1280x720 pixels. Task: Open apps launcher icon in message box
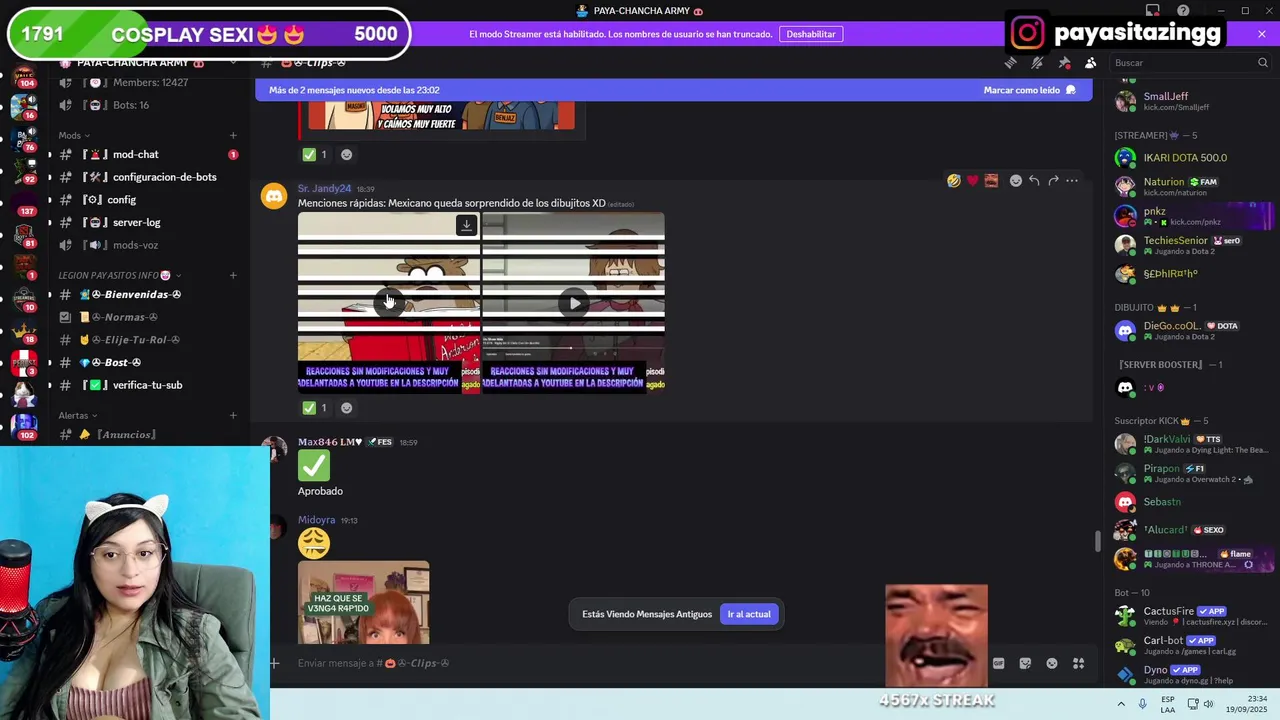point(1079,663)
